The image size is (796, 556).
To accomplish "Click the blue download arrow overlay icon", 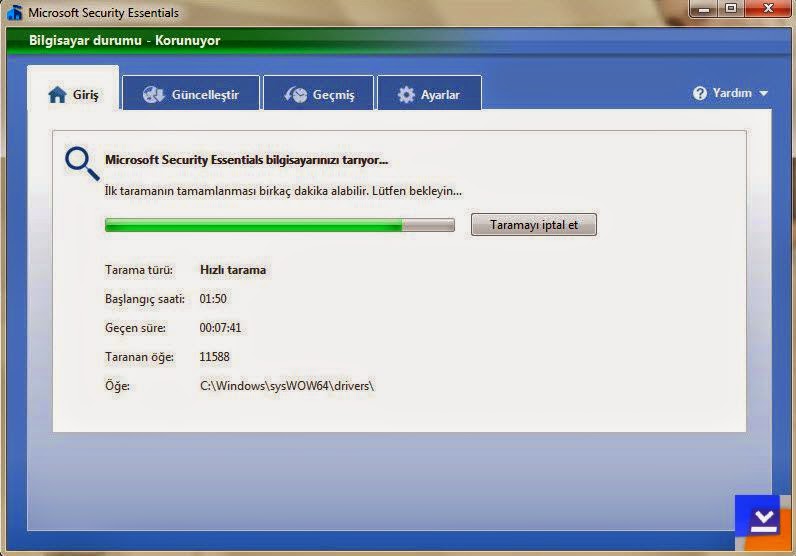I will coord(764,522).
